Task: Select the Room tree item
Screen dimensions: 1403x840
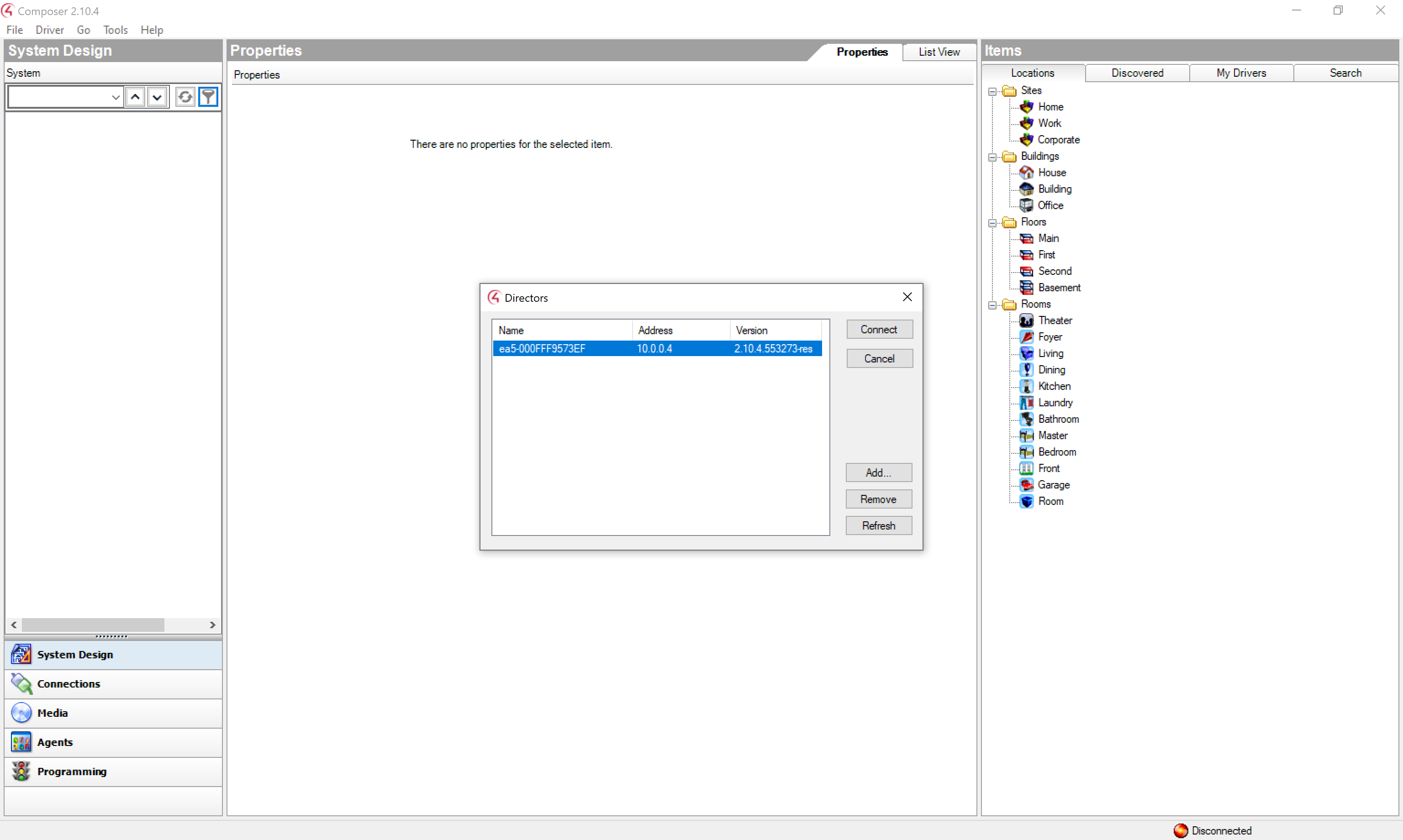Action: [x=1050, y=501]
